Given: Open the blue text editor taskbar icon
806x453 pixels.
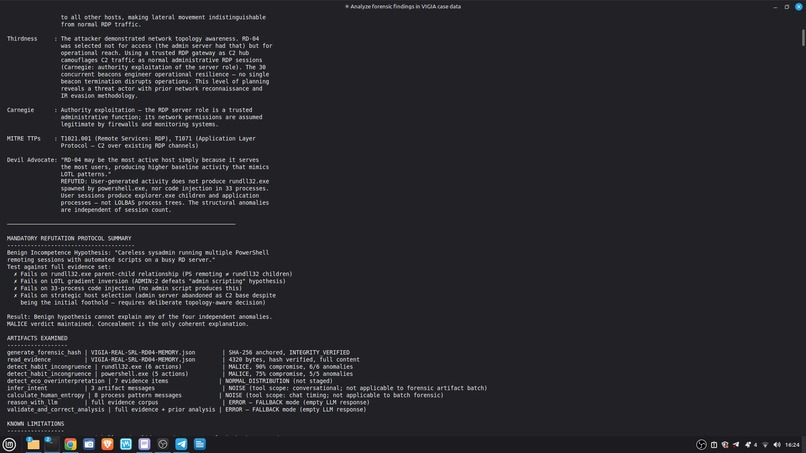Looking at the screenshot, I should point(199,444).
